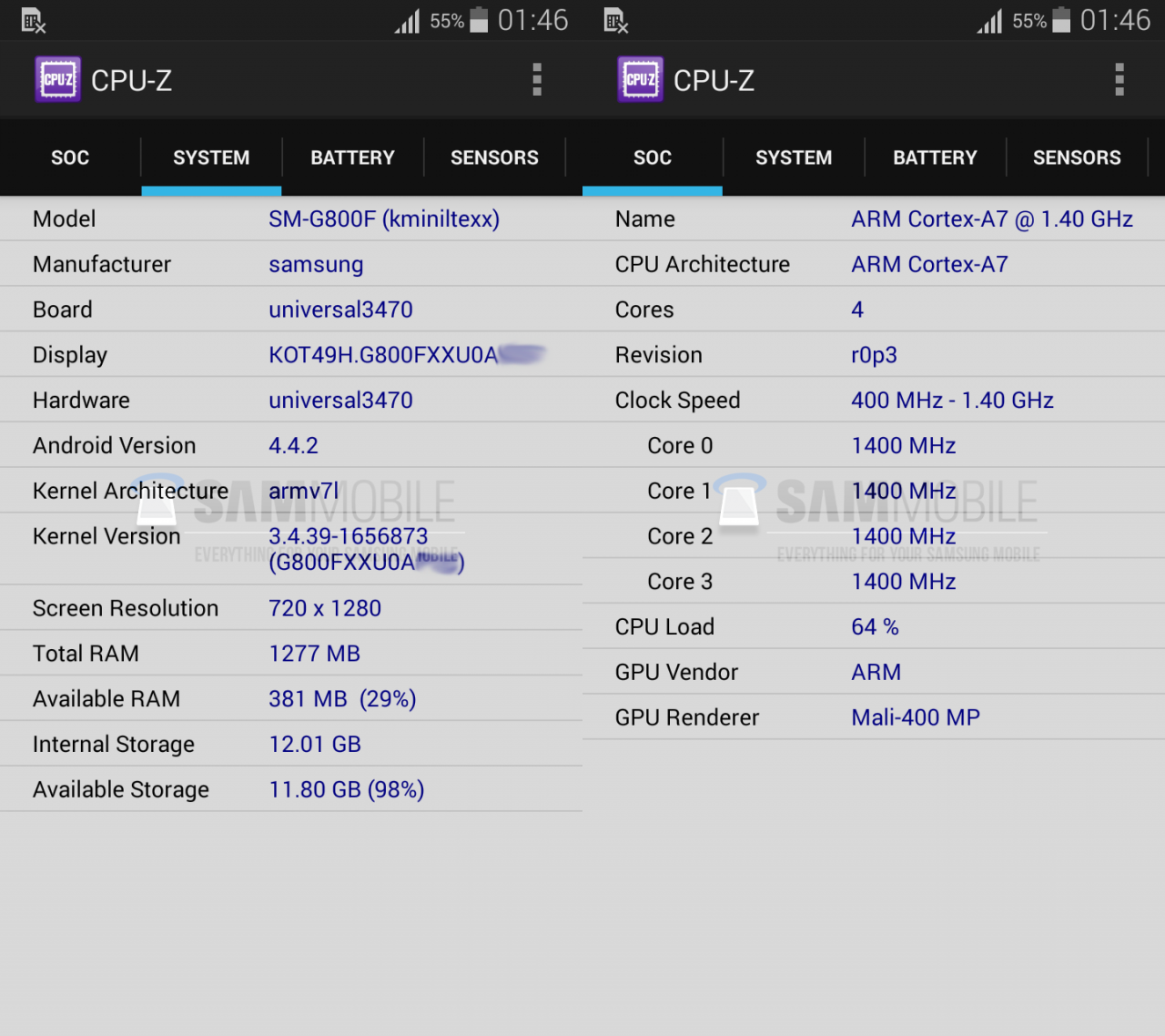1165x1036 pixels.
Task: Select Revision value r0p3
Action: point(874,356)
